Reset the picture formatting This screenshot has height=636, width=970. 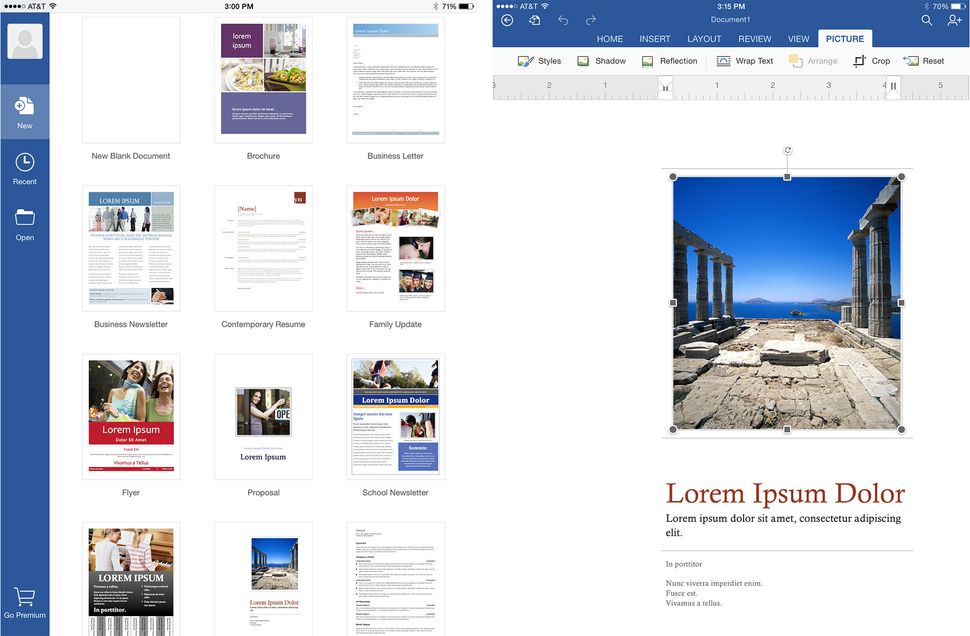pos(925,60)
